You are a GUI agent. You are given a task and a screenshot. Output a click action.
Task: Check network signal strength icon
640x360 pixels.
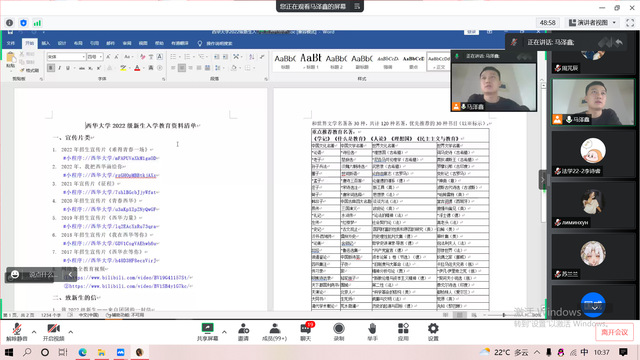tap(37, 23)
